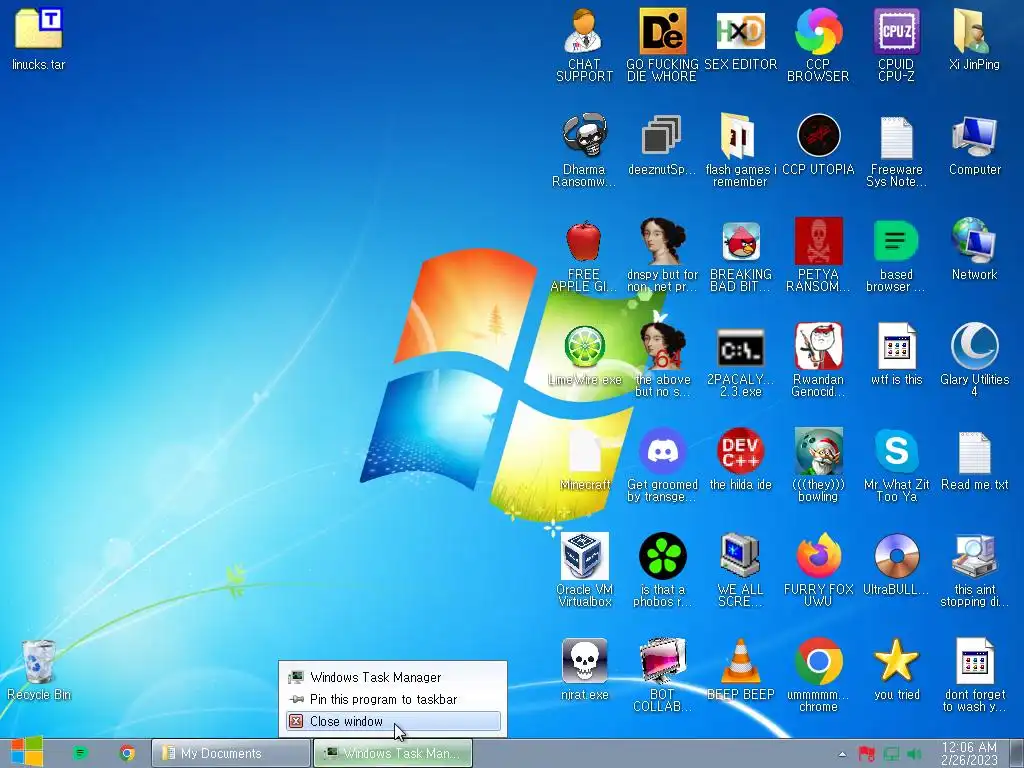Open CPUID CPU-Z shortcut
The height and width of the screenshot is (768, 1024).
[896, 31]
